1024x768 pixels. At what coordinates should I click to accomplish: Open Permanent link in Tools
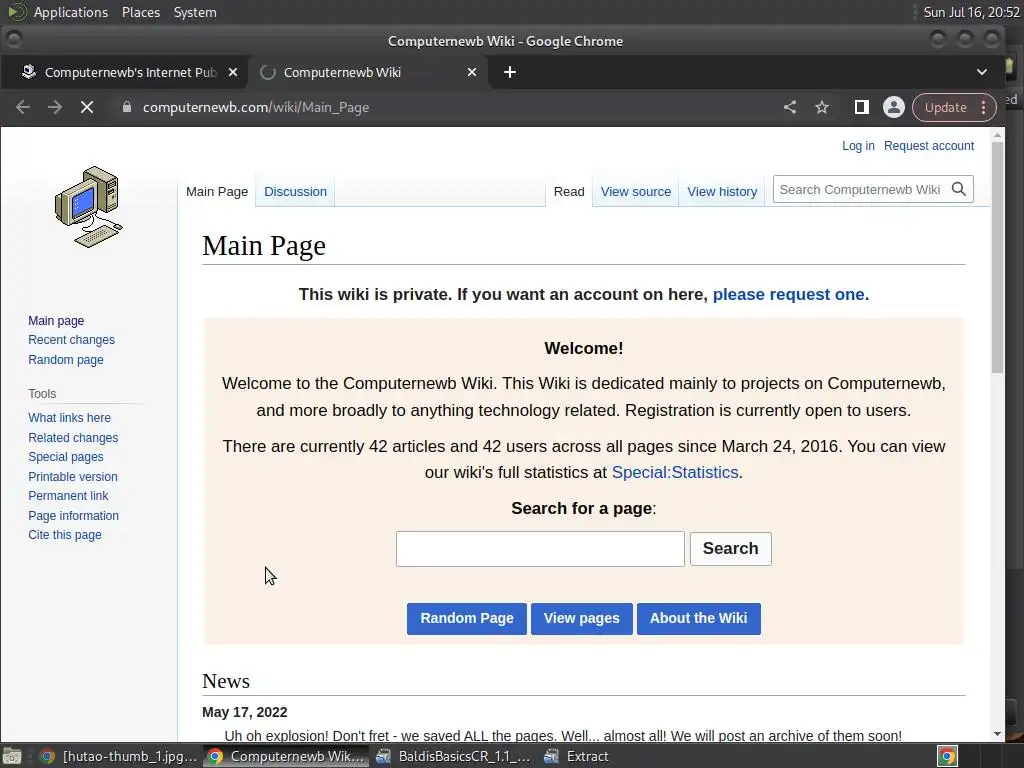[68, 496]
